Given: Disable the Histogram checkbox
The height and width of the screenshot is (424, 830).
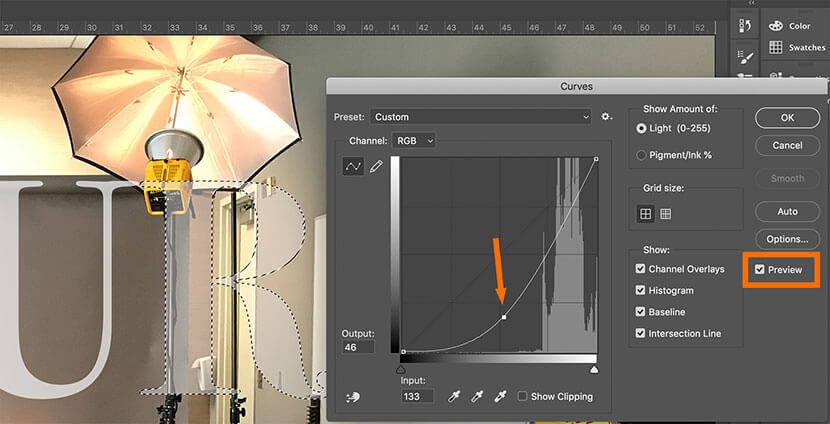Looking at the screenshot, I should tap(641, 291).
